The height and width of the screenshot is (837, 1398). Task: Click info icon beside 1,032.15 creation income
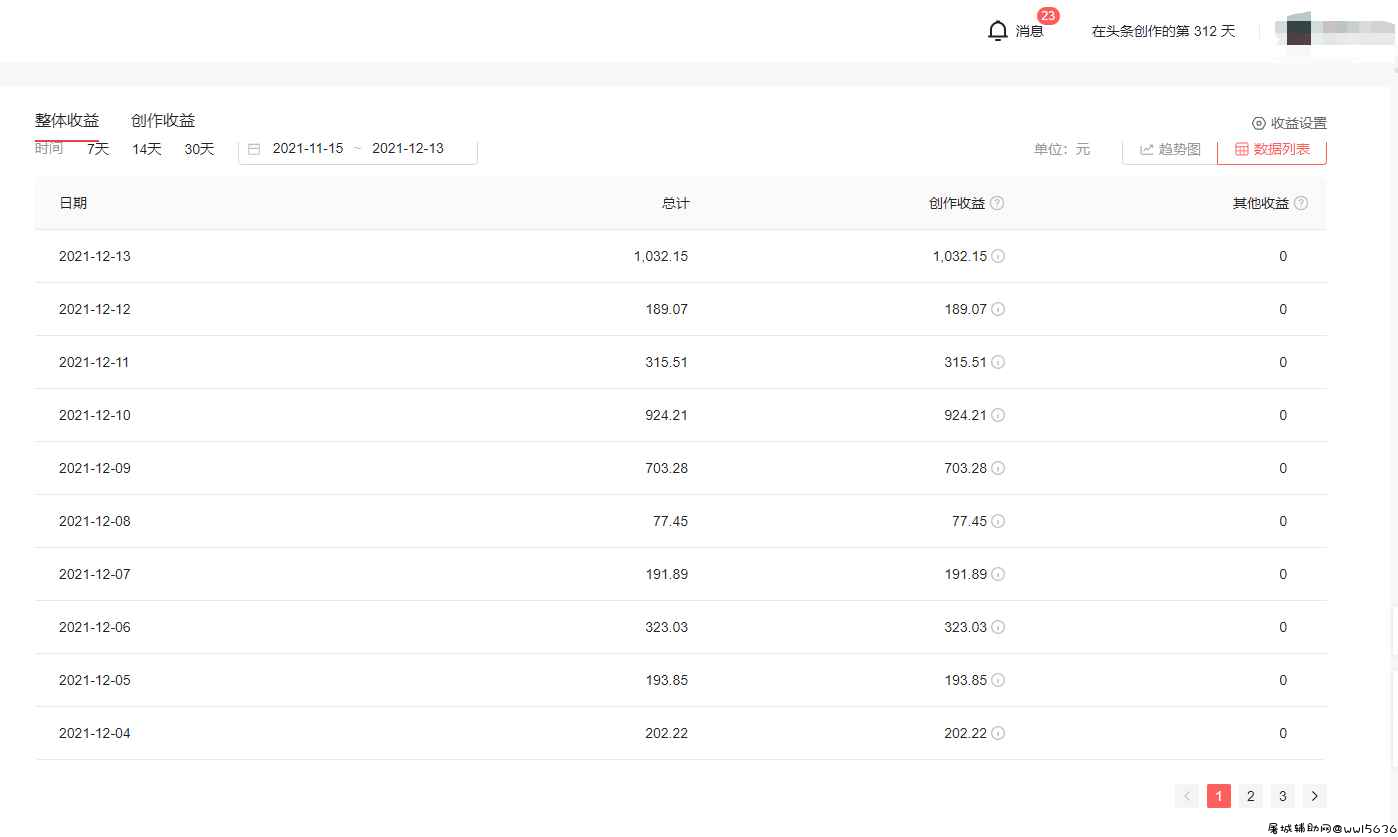point(998,256)
